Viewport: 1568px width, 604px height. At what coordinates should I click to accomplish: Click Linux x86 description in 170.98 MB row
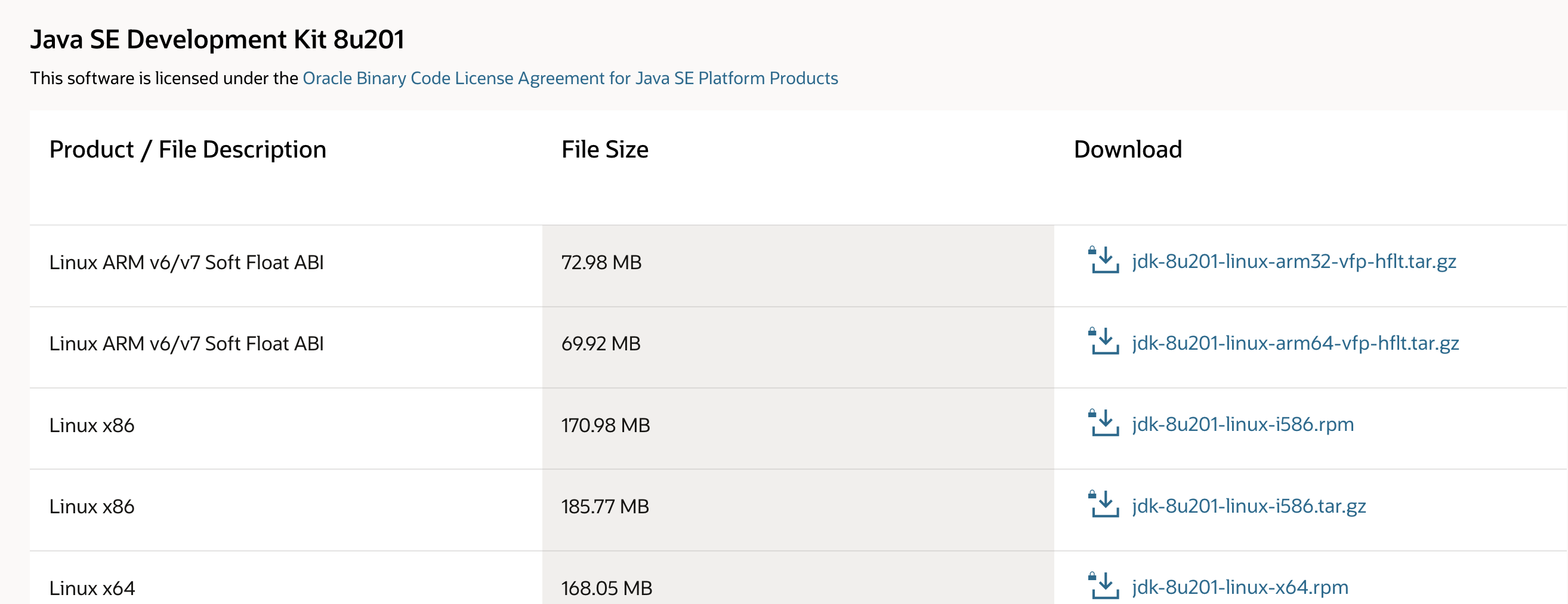point(286,429)
